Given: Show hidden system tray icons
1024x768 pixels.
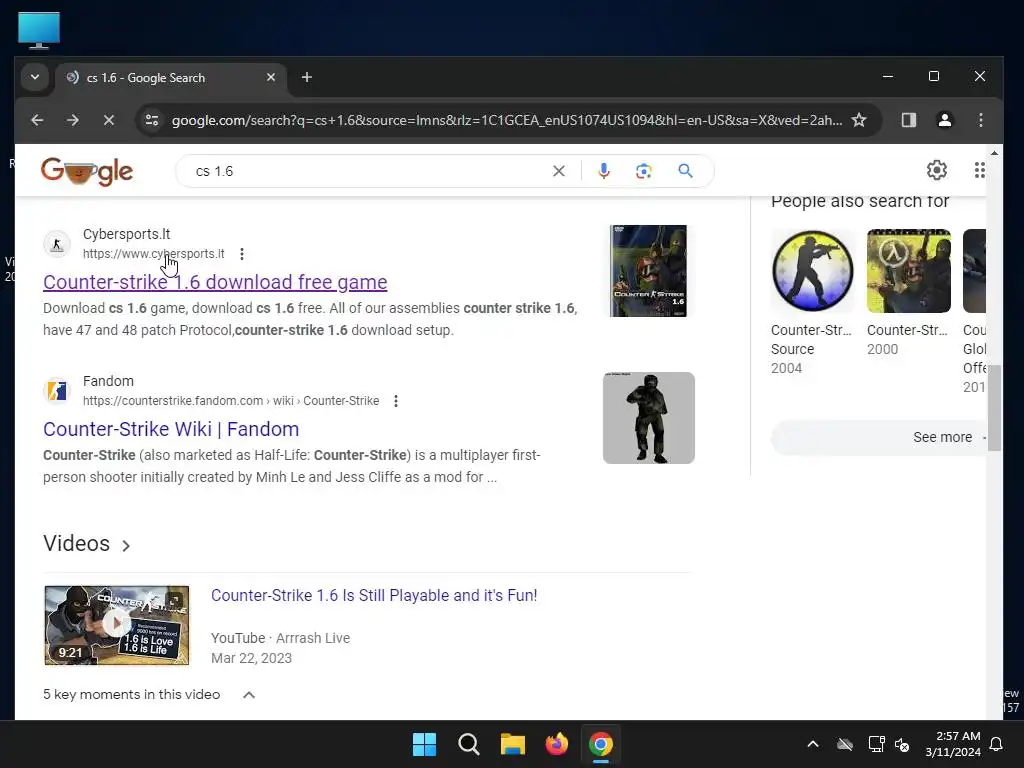Looking at the screenshot, I should click(x=813, y=744).
